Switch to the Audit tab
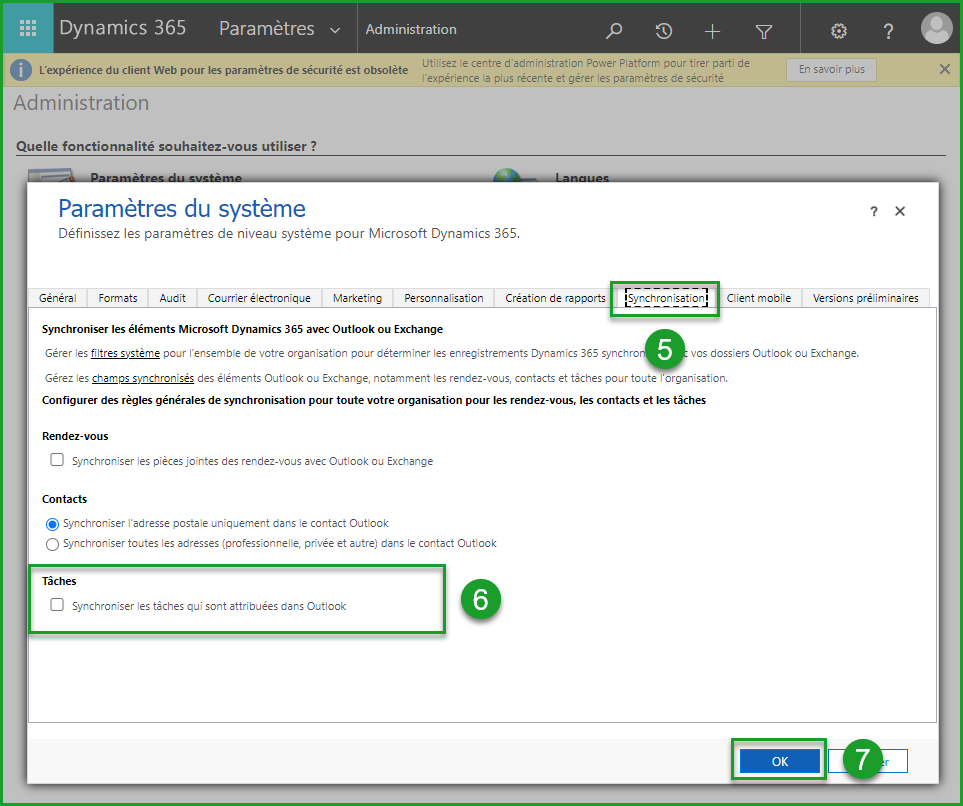The image size is (963, 806). [172, 297]
